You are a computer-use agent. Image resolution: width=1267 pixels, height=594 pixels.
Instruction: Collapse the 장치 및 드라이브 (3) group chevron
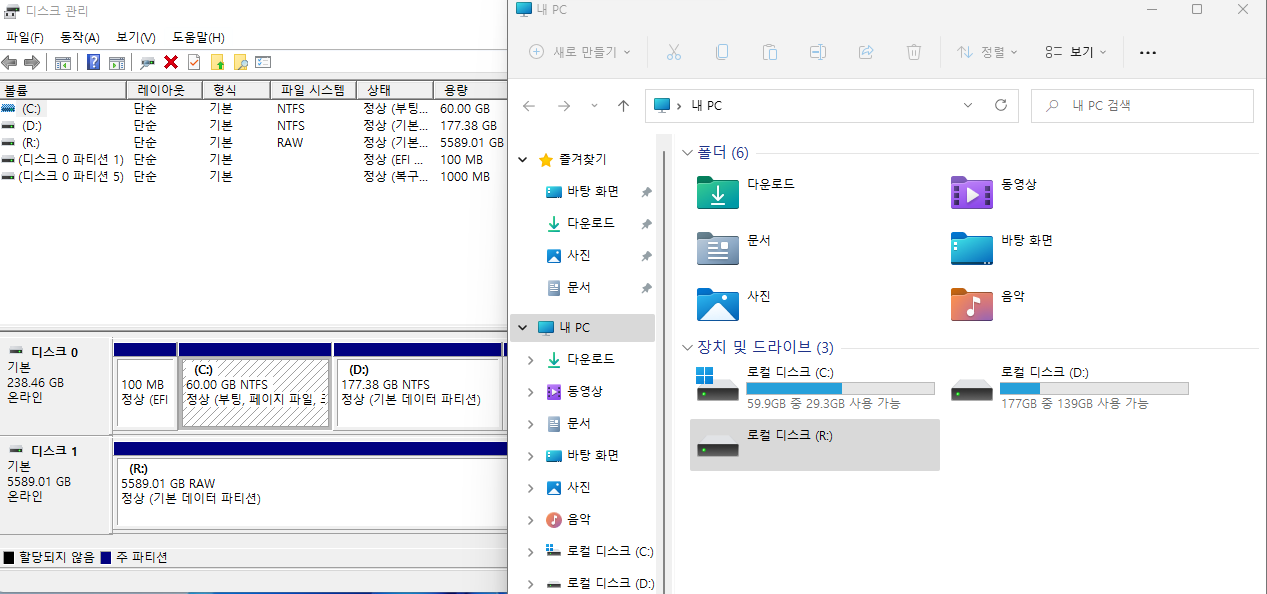(687, 348)
